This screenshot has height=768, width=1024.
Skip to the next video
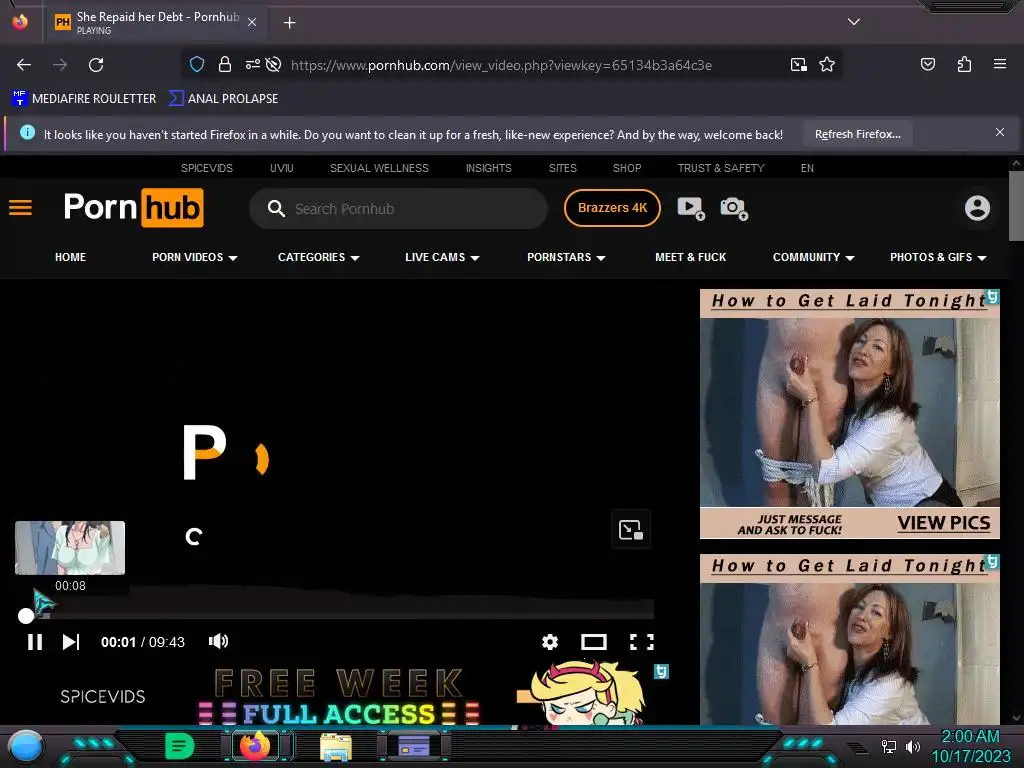tap(71, 642)
